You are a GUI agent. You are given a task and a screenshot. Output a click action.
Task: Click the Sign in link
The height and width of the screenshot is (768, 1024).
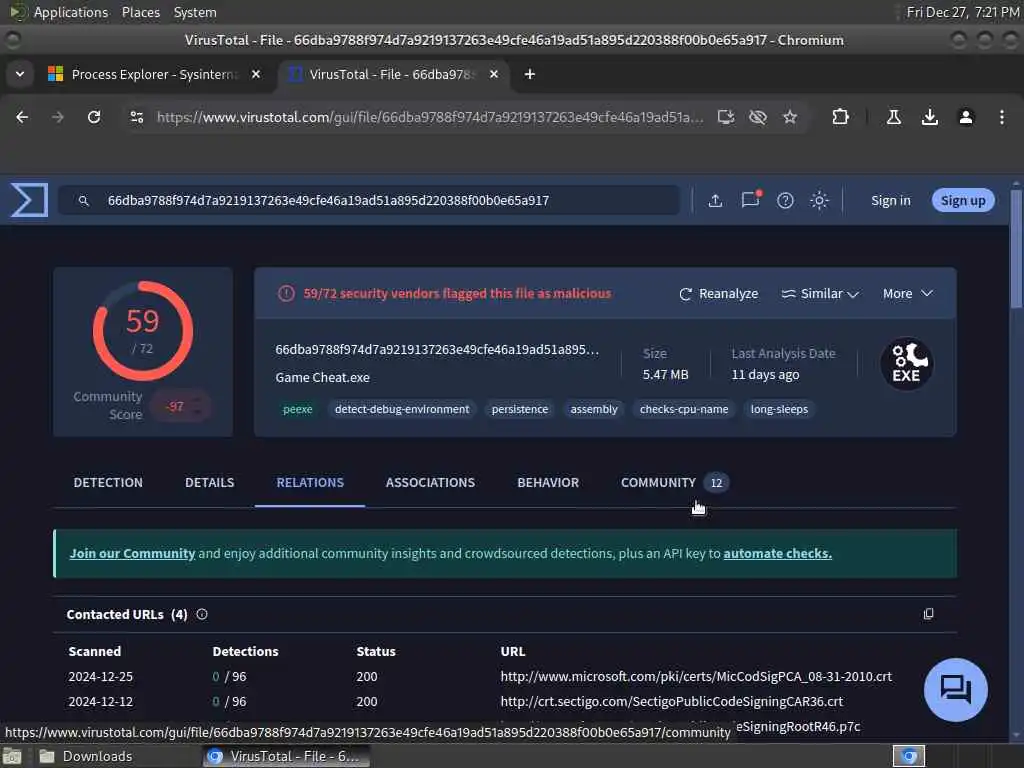[890, 200]
